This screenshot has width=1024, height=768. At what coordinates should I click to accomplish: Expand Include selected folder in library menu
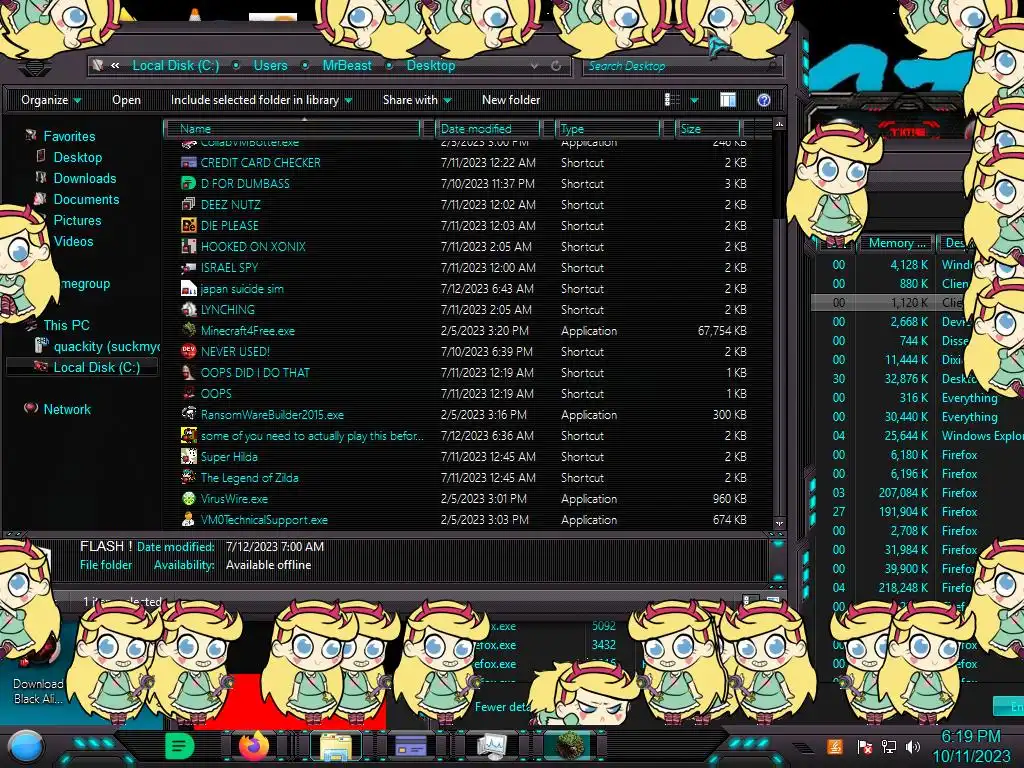coord(261,100)
